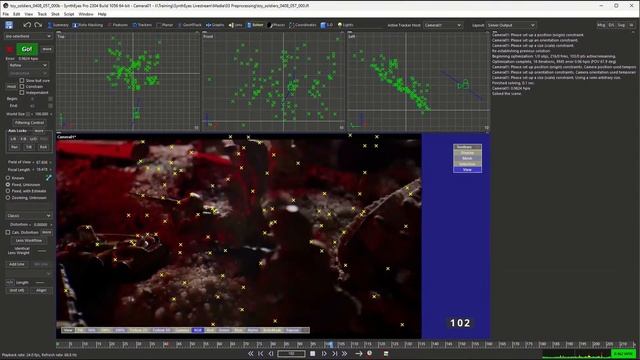Open the Classic lens model dropdown
The image size is (640, 360).
coord(28,216)
